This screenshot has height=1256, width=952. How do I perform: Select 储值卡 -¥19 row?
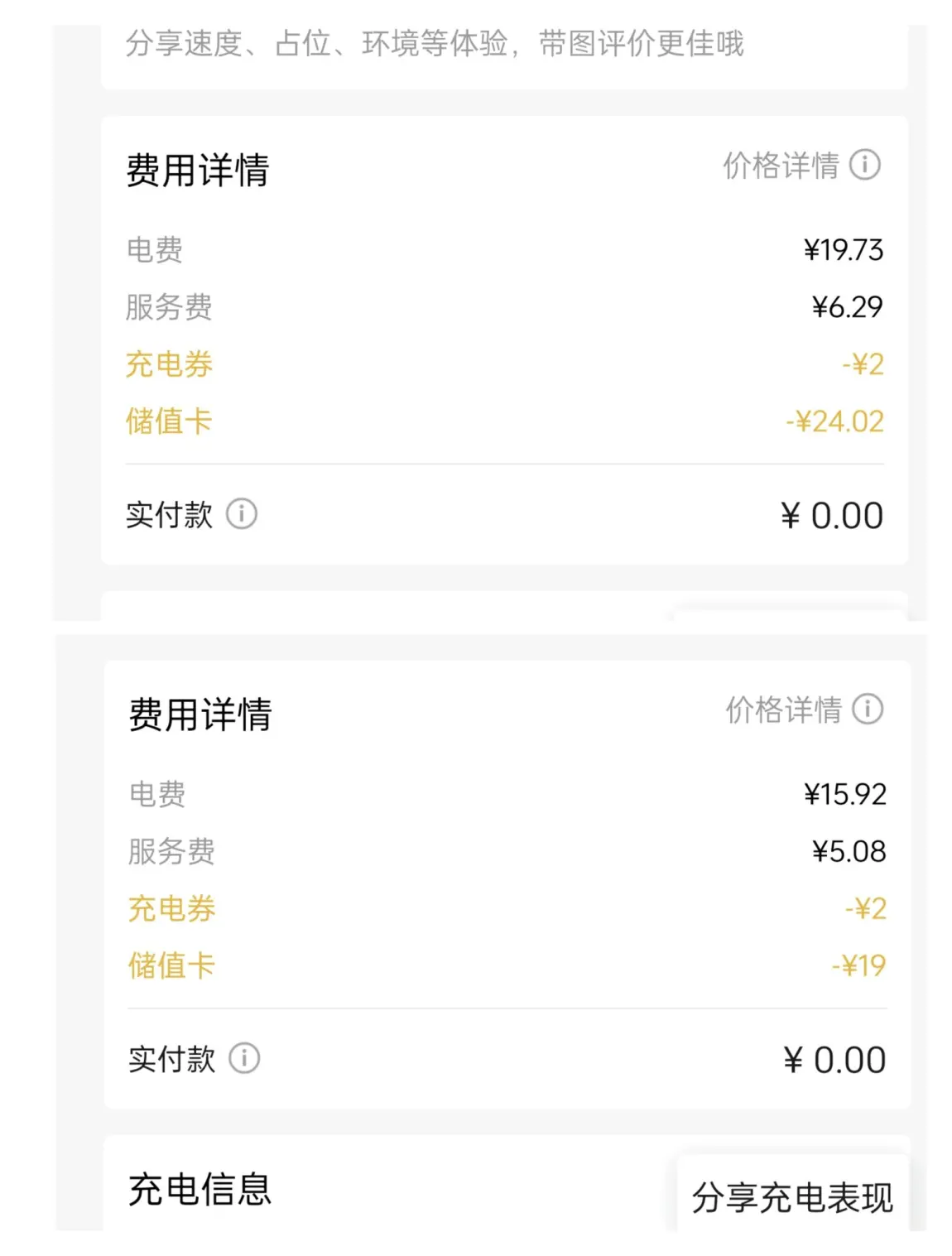[507, 965]
